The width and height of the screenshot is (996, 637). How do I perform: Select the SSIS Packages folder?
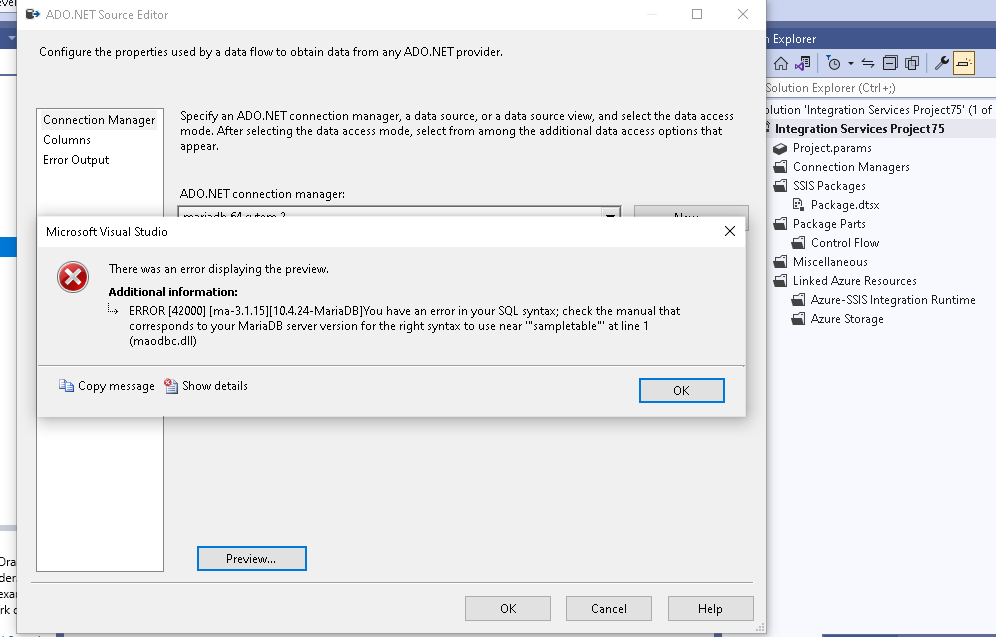pos(828,186)
